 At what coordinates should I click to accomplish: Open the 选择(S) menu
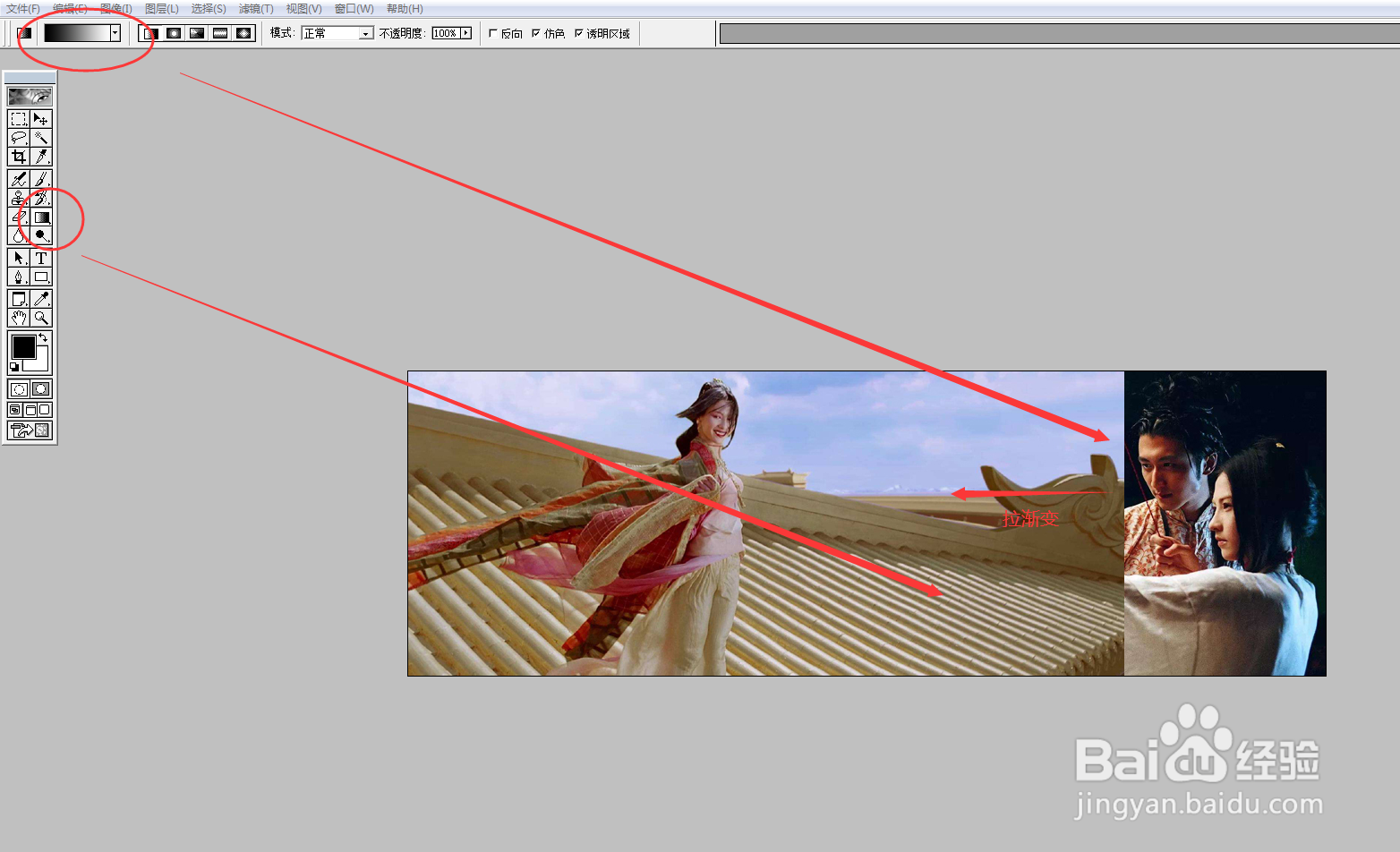tap(209, 9)
